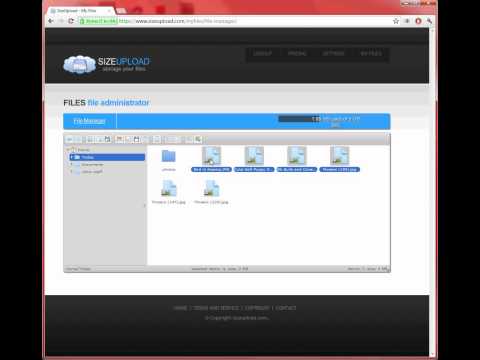Click the browser back arrow button
This screenshot has width=480, height=360.
[x=51, y=21]
